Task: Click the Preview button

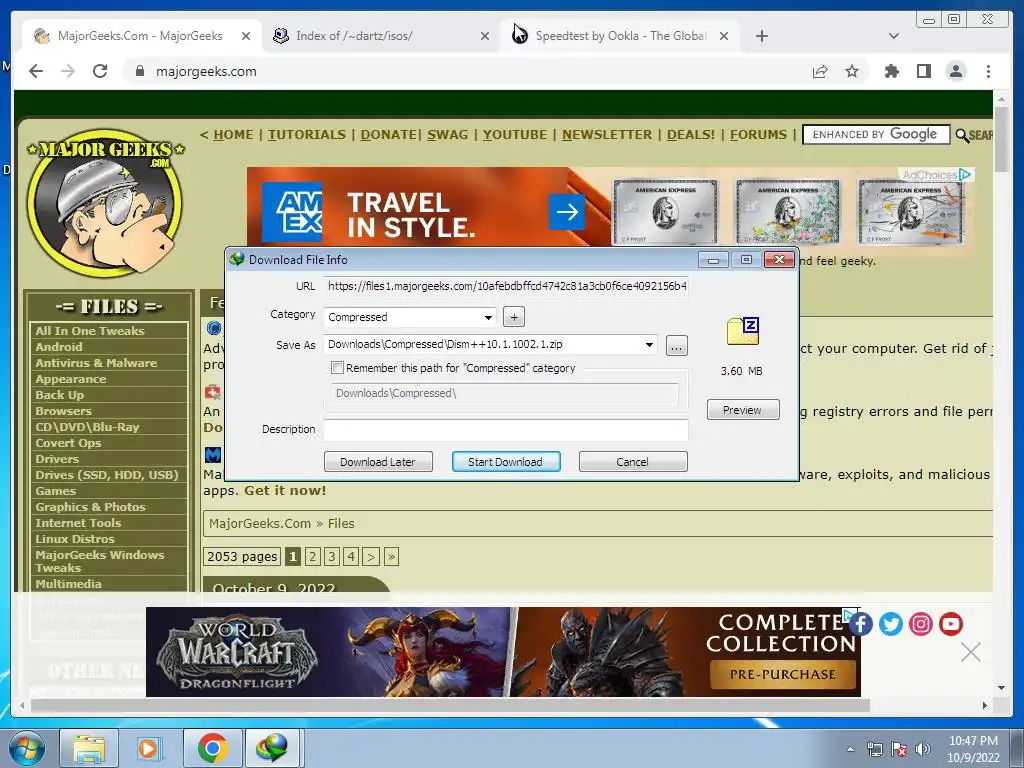Action: pos(743,410)
